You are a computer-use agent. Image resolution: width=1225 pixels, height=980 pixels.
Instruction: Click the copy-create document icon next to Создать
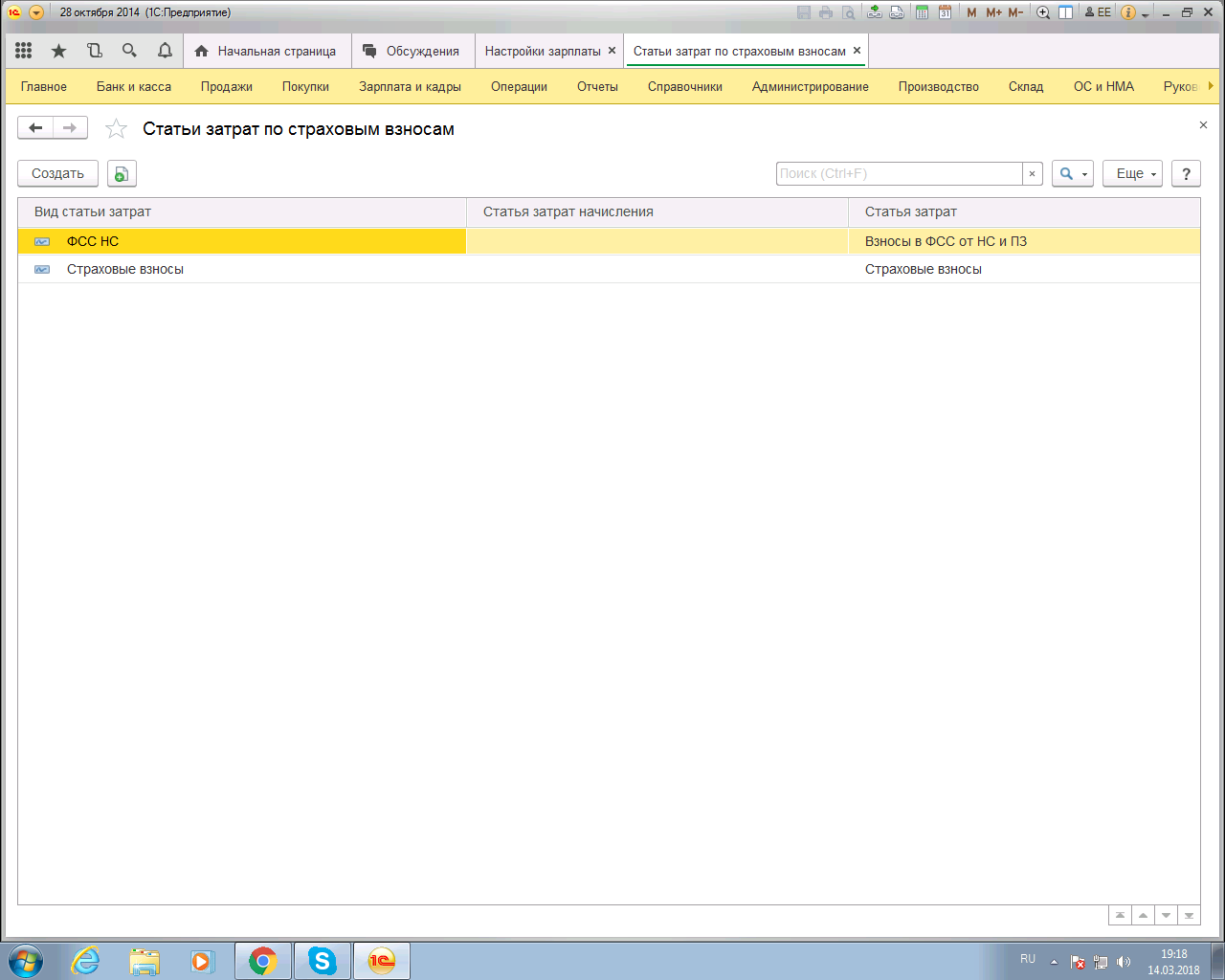click(x=122, y=173)
